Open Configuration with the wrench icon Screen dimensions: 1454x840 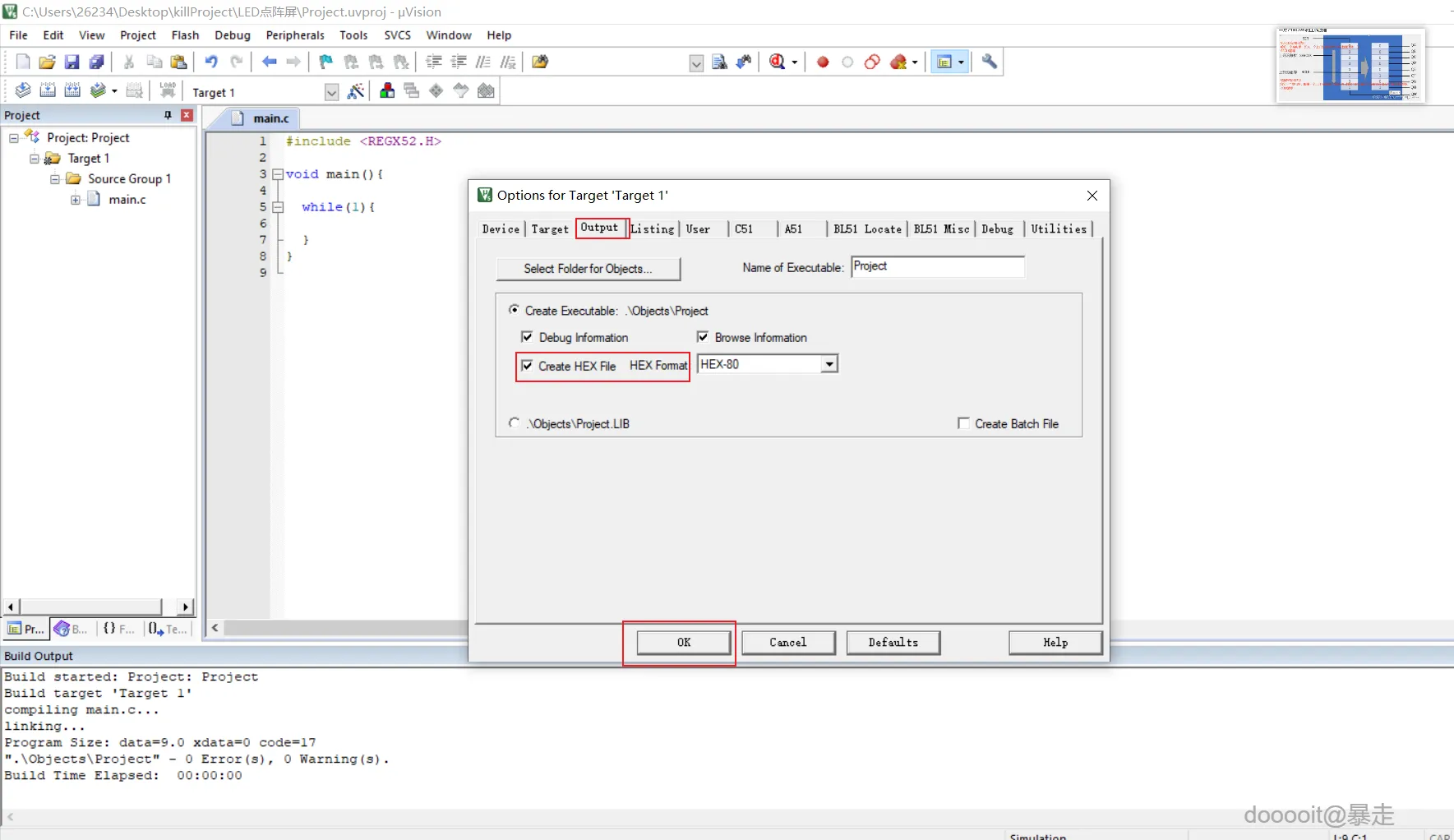pyautogui.click(x=990, y=62)
